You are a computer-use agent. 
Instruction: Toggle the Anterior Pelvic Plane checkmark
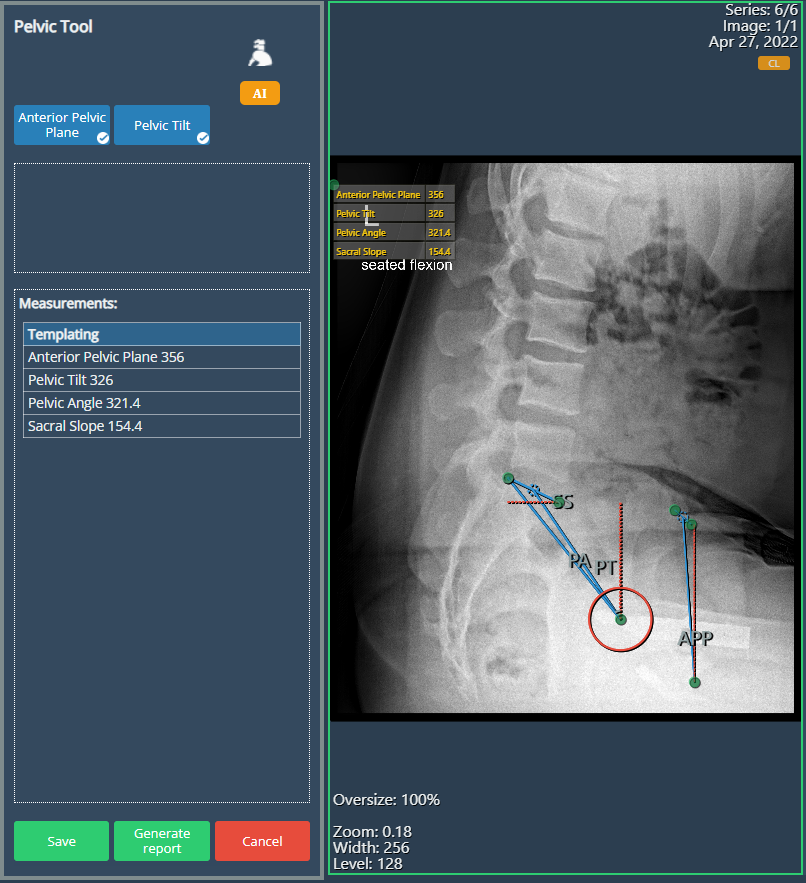pyautogui.click(x=102, y=138)
